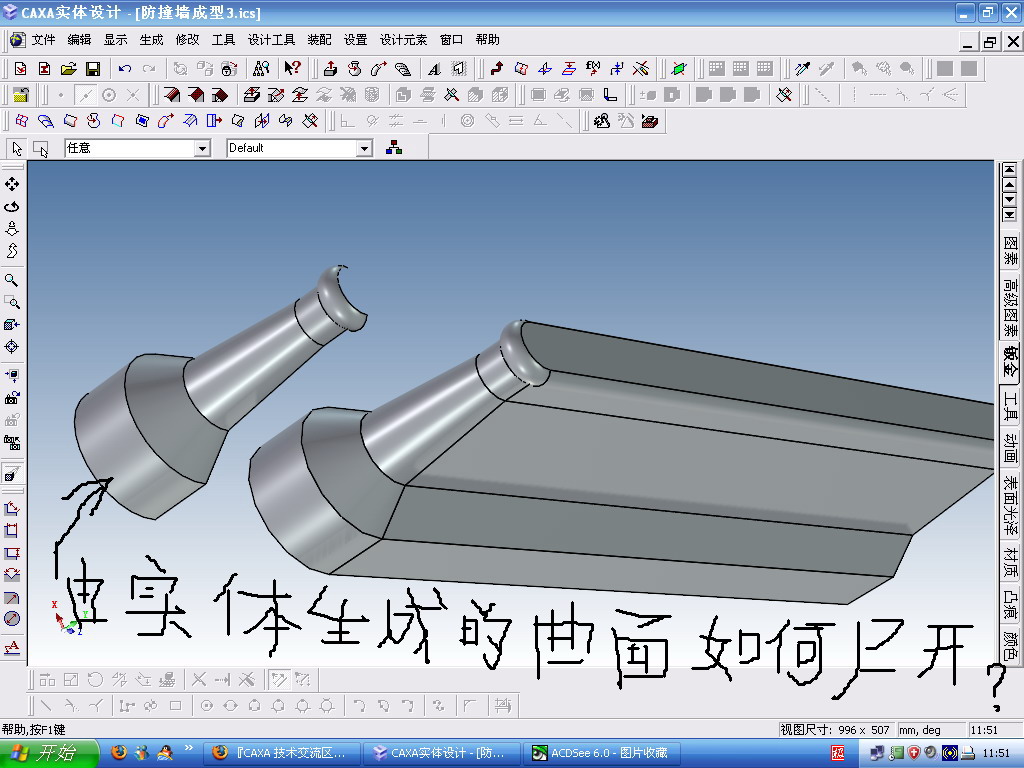Switch to the 动画 catalog tab
Screen dimensions: 1024x768
click(1010, 448)
